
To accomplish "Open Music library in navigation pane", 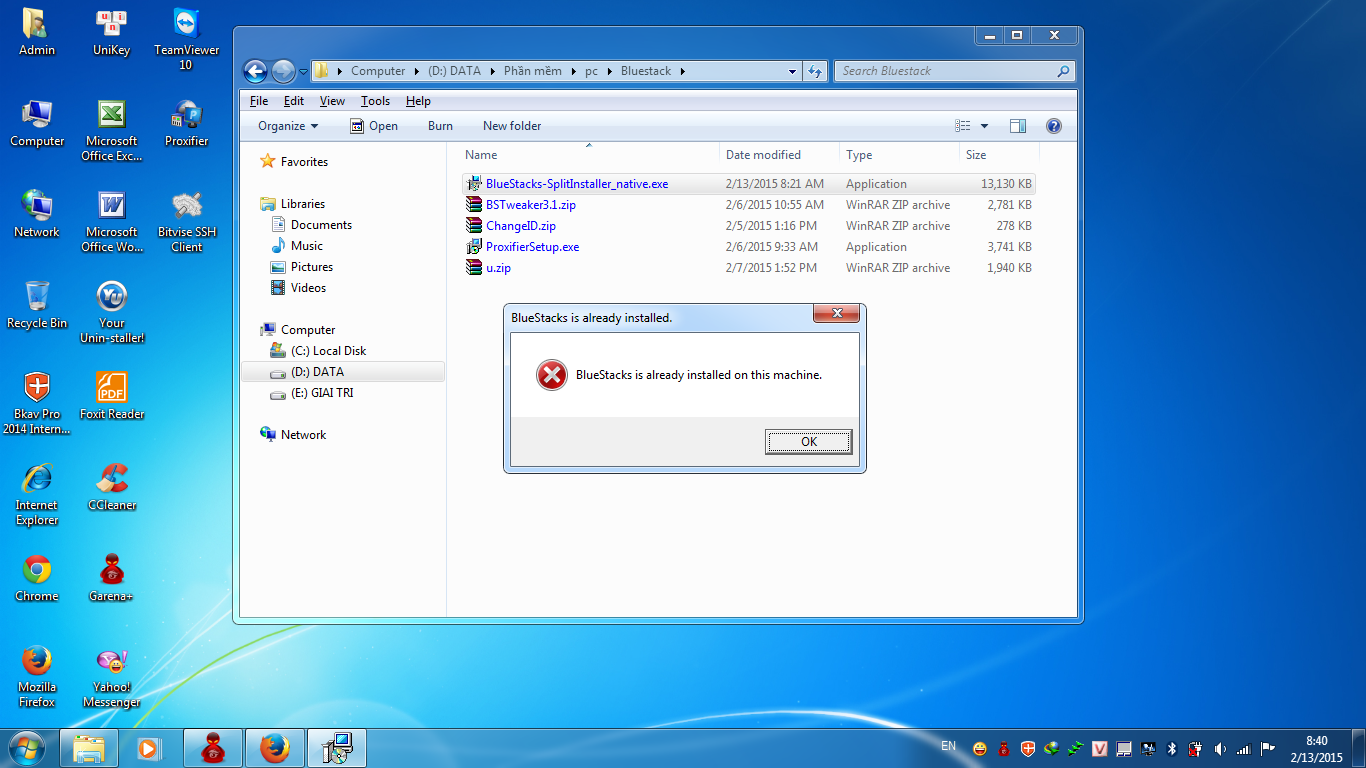I will [x=306, y=246].
